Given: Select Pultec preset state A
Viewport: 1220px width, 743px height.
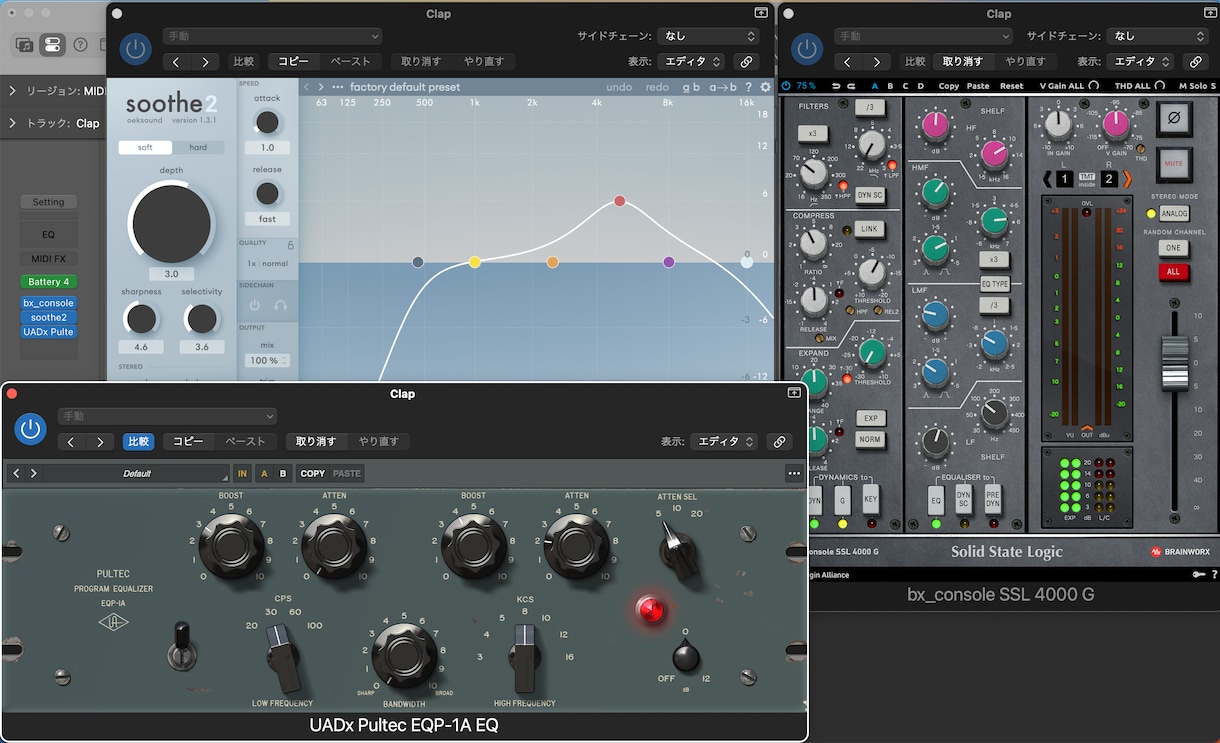Looking at the screenshot, I should [265, 473].
